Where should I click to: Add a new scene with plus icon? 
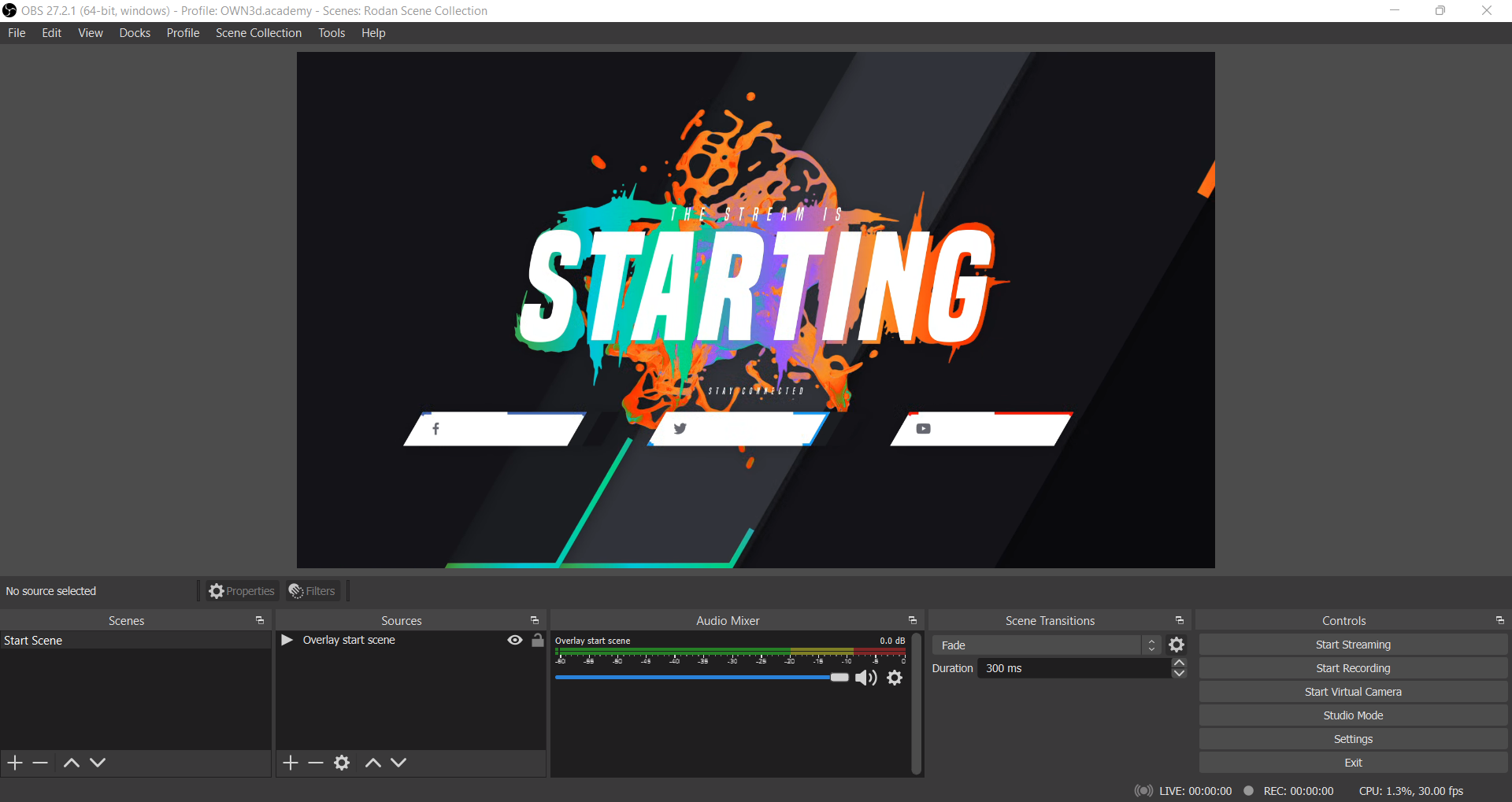pos(15,763)
